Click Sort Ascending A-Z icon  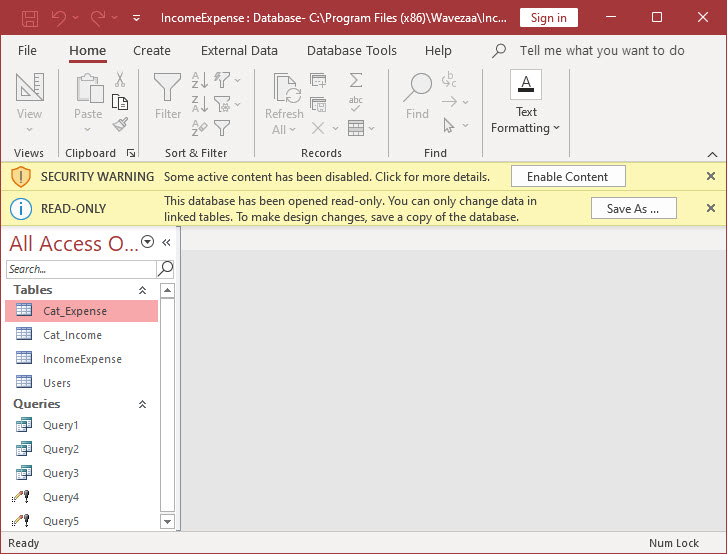pyautogui.click(x=200, y=80)
